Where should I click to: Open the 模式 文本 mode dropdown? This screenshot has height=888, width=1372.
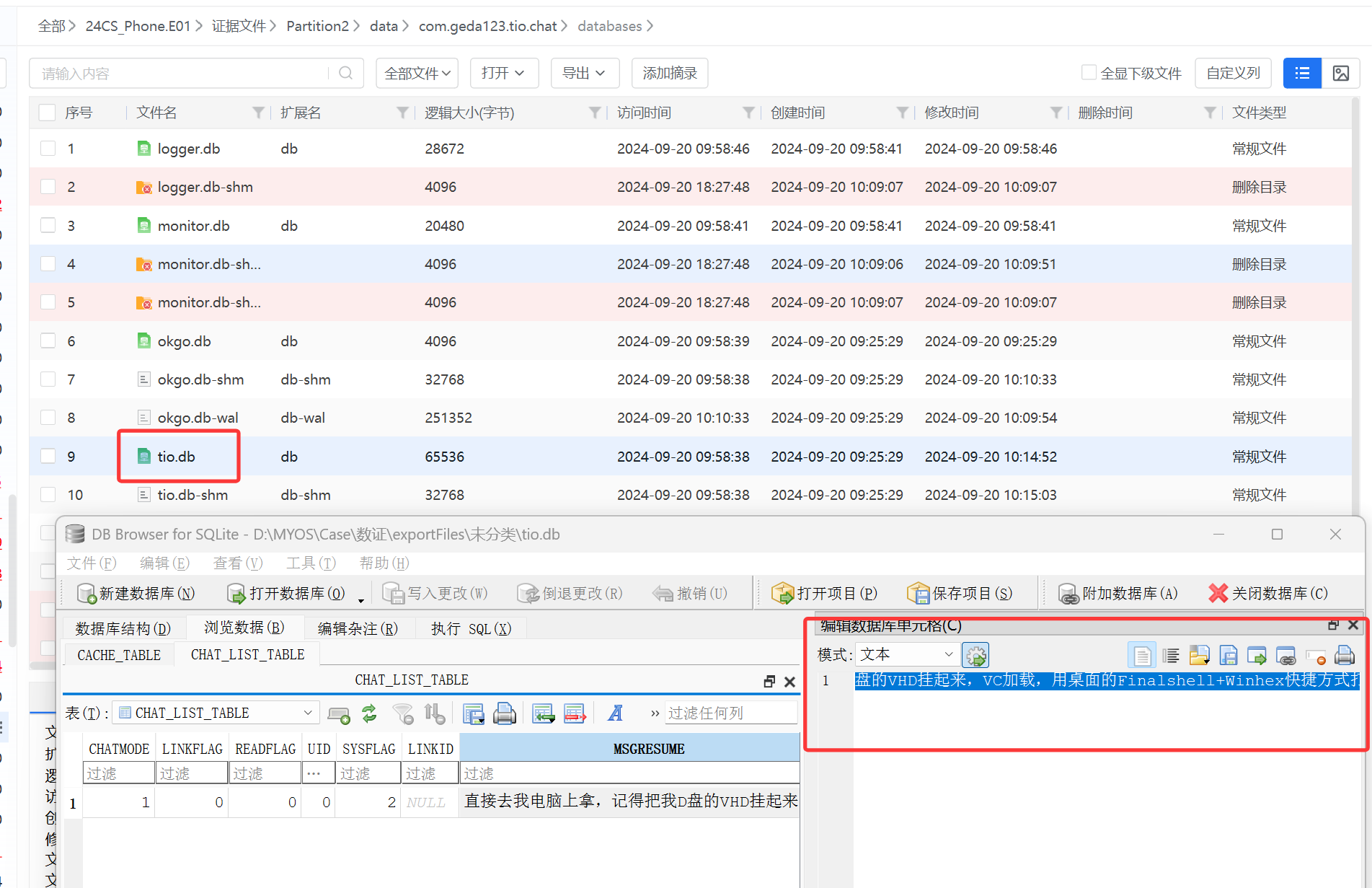click(907, 655)
